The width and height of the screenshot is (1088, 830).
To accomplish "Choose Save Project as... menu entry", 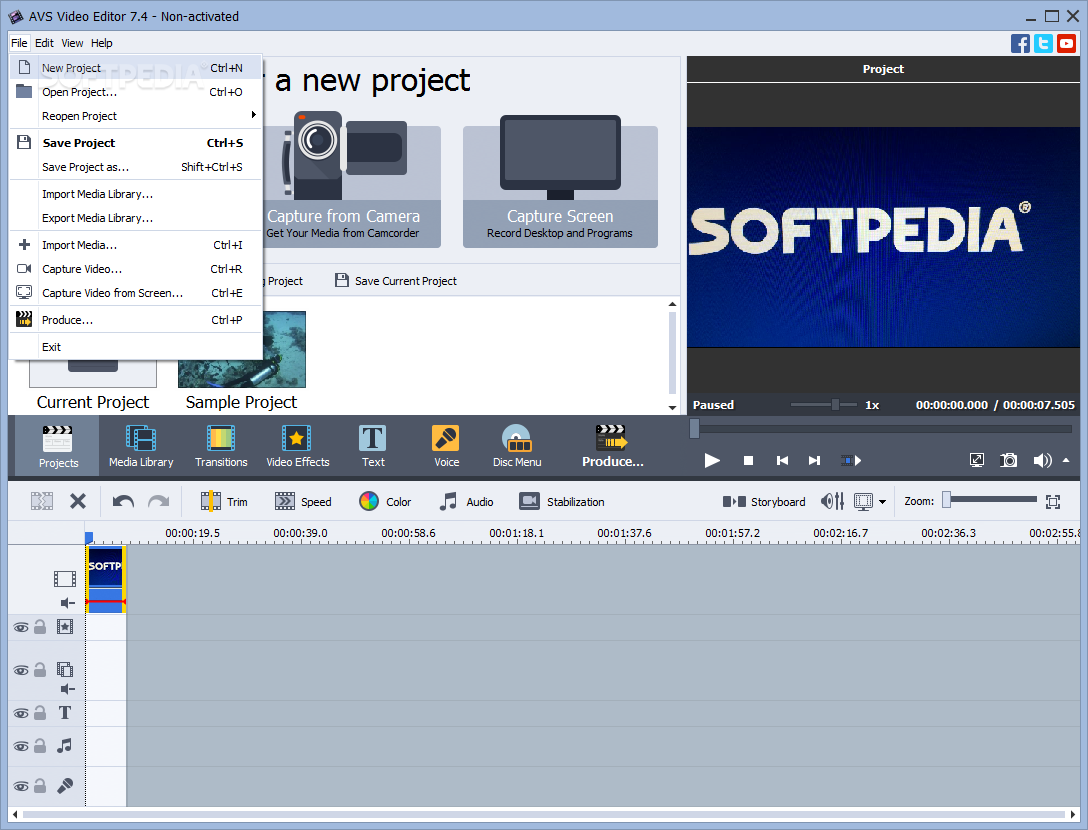I will tap(137, 167).
